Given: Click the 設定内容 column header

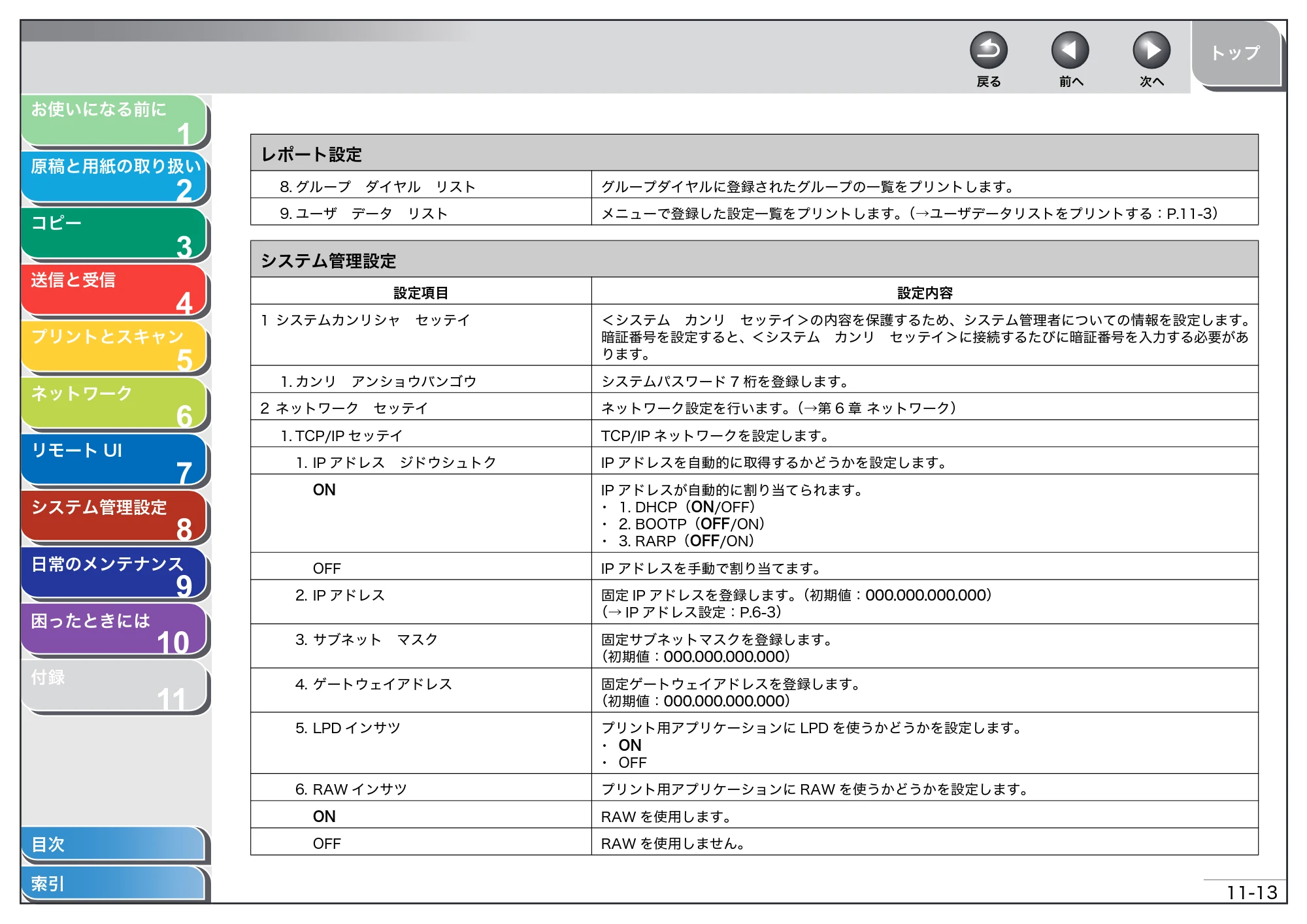Looking at the screenshot, I should coord(925,293).
